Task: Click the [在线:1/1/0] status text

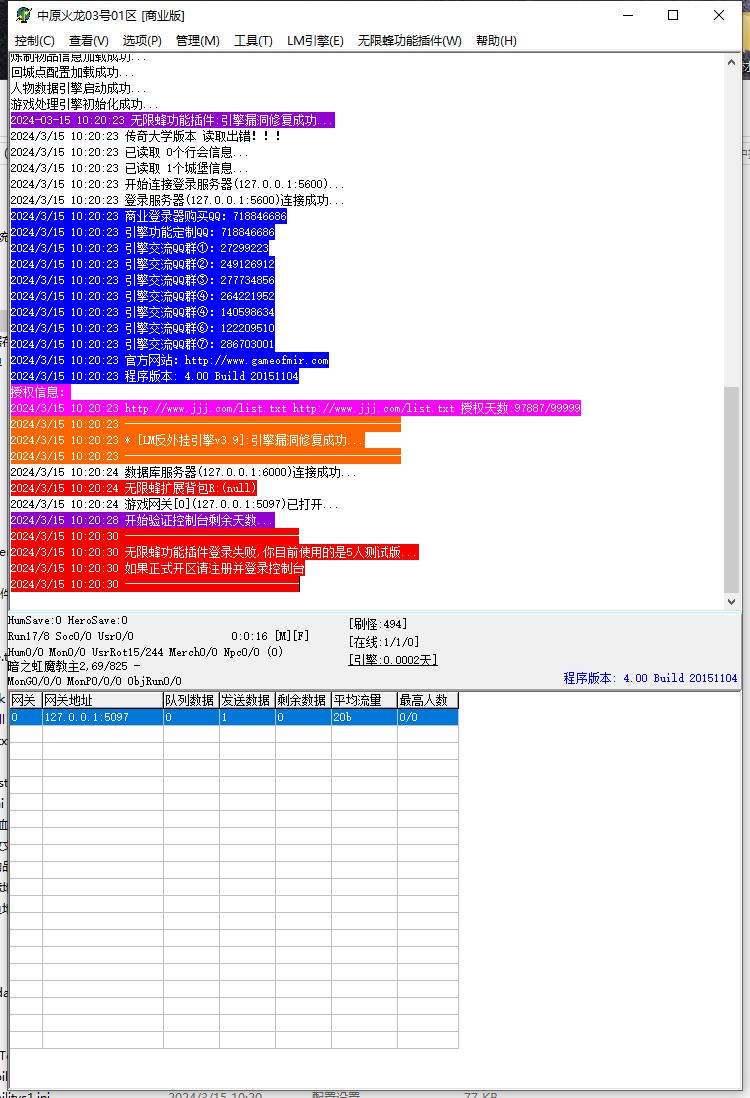Action: pyautogui.click(x=384, y=641)
